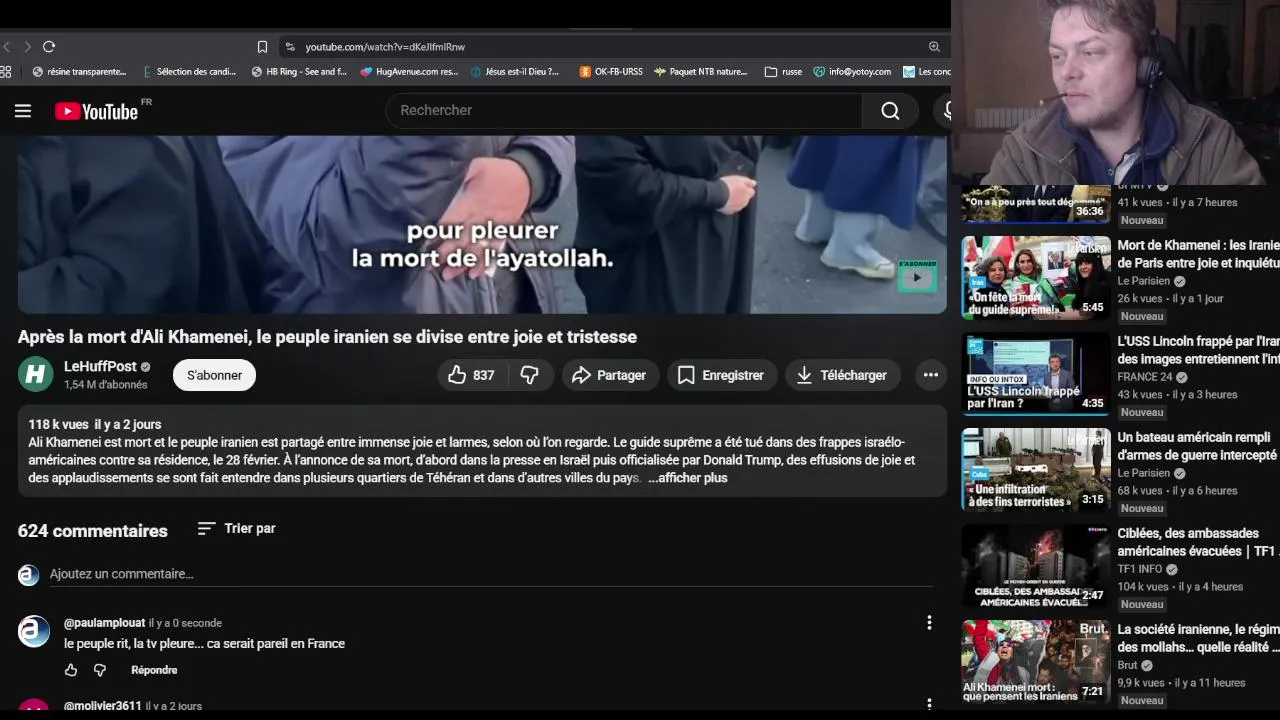The width and height of the screenshot is (1280, 720).
Task: Open the 5:45 Le Parisien video thumbnail
Action: point(1036,277)
